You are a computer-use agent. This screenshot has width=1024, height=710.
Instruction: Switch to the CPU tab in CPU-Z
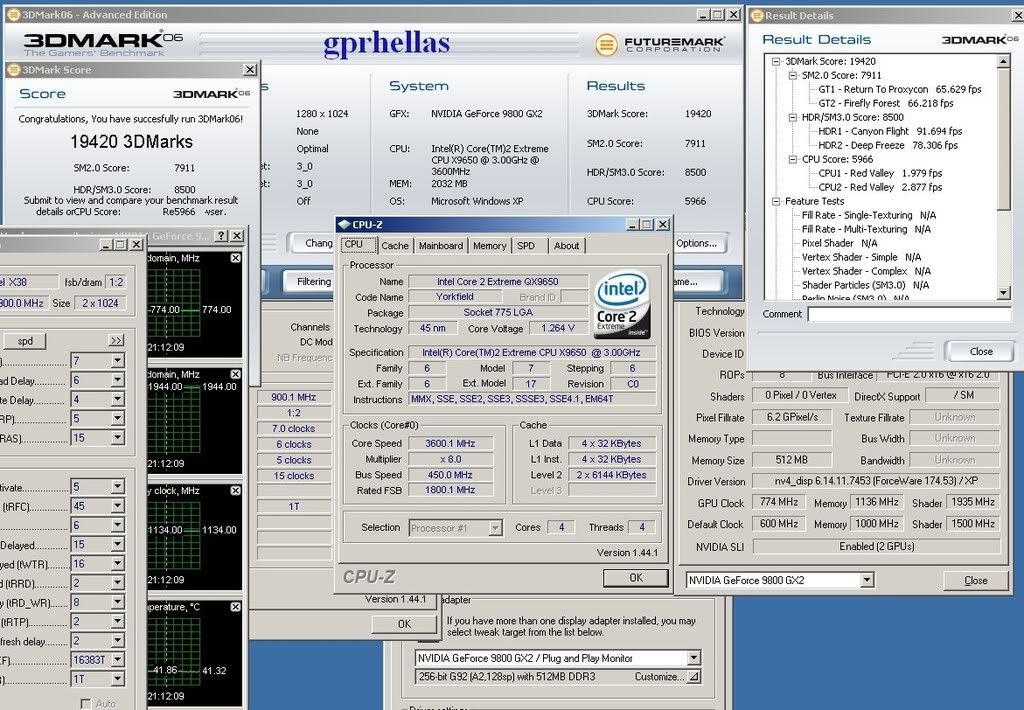tap(358, 245)
